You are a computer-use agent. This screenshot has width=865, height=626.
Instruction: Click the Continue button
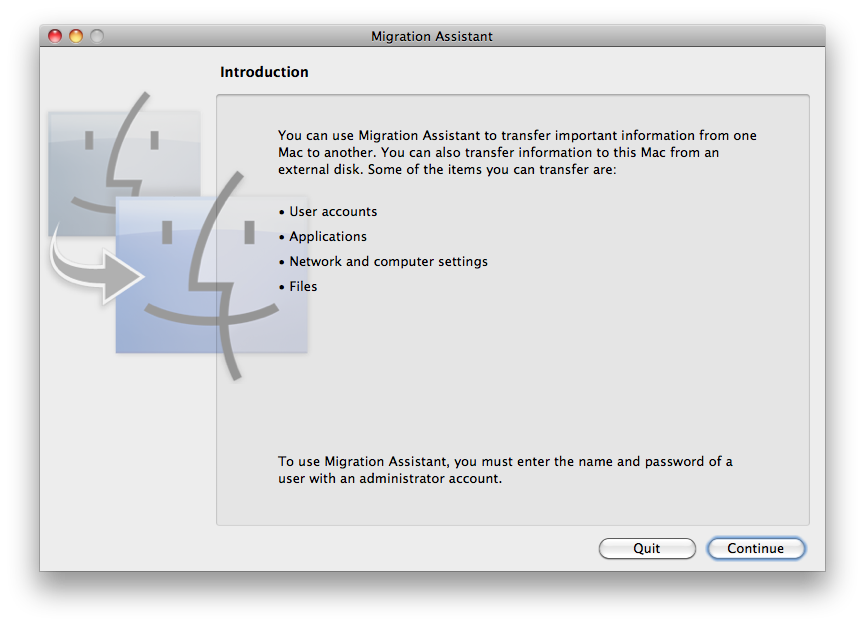pos(756,548)
